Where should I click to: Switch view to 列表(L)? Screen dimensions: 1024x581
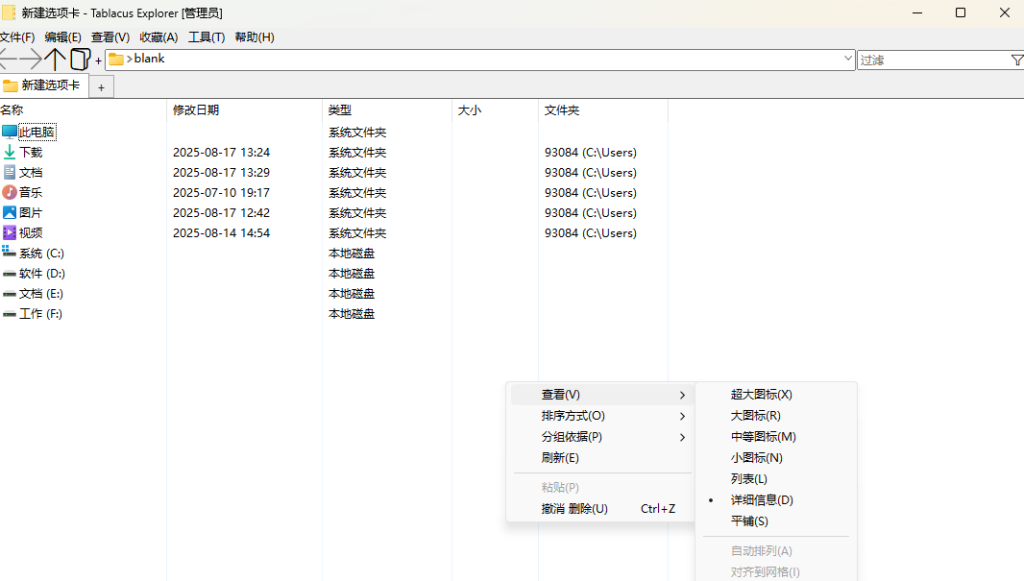(749, 479)
